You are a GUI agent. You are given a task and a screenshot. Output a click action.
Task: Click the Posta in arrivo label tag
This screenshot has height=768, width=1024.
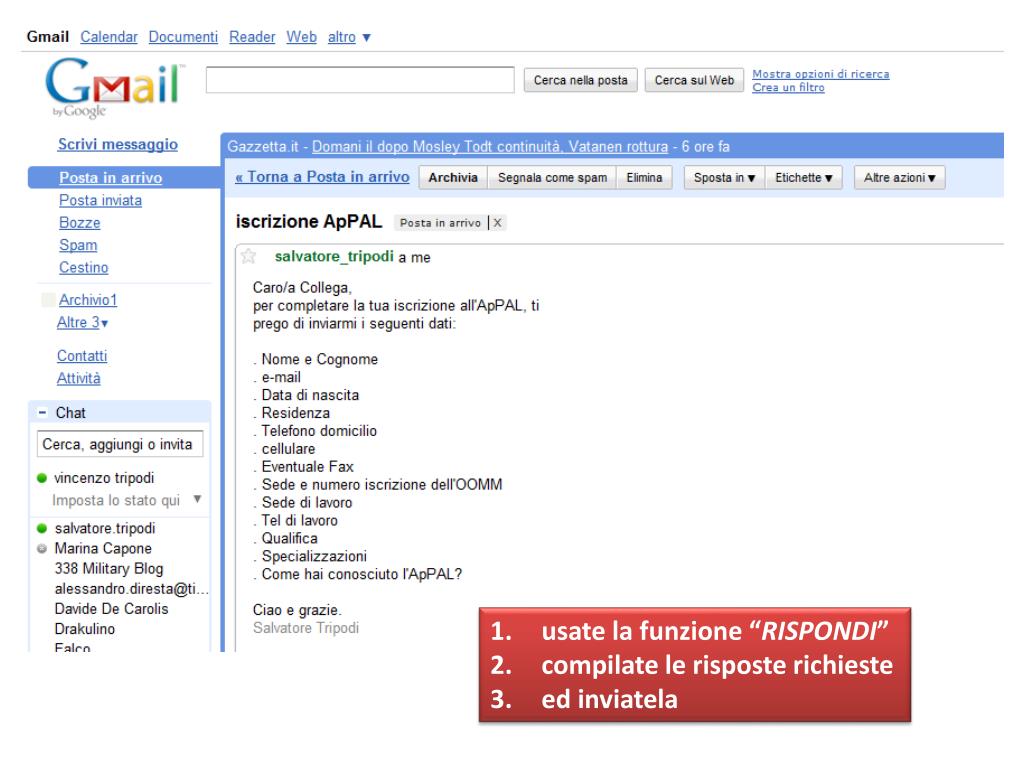coord(440,223)
